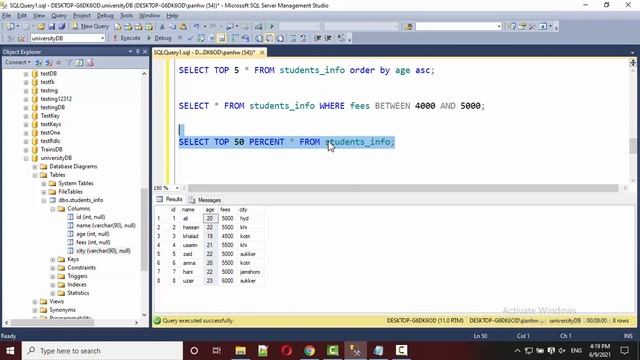Viewport: 640px width, 360px height.
Task: Collapse the Tables folder
Action: click(x=35, y=175)
